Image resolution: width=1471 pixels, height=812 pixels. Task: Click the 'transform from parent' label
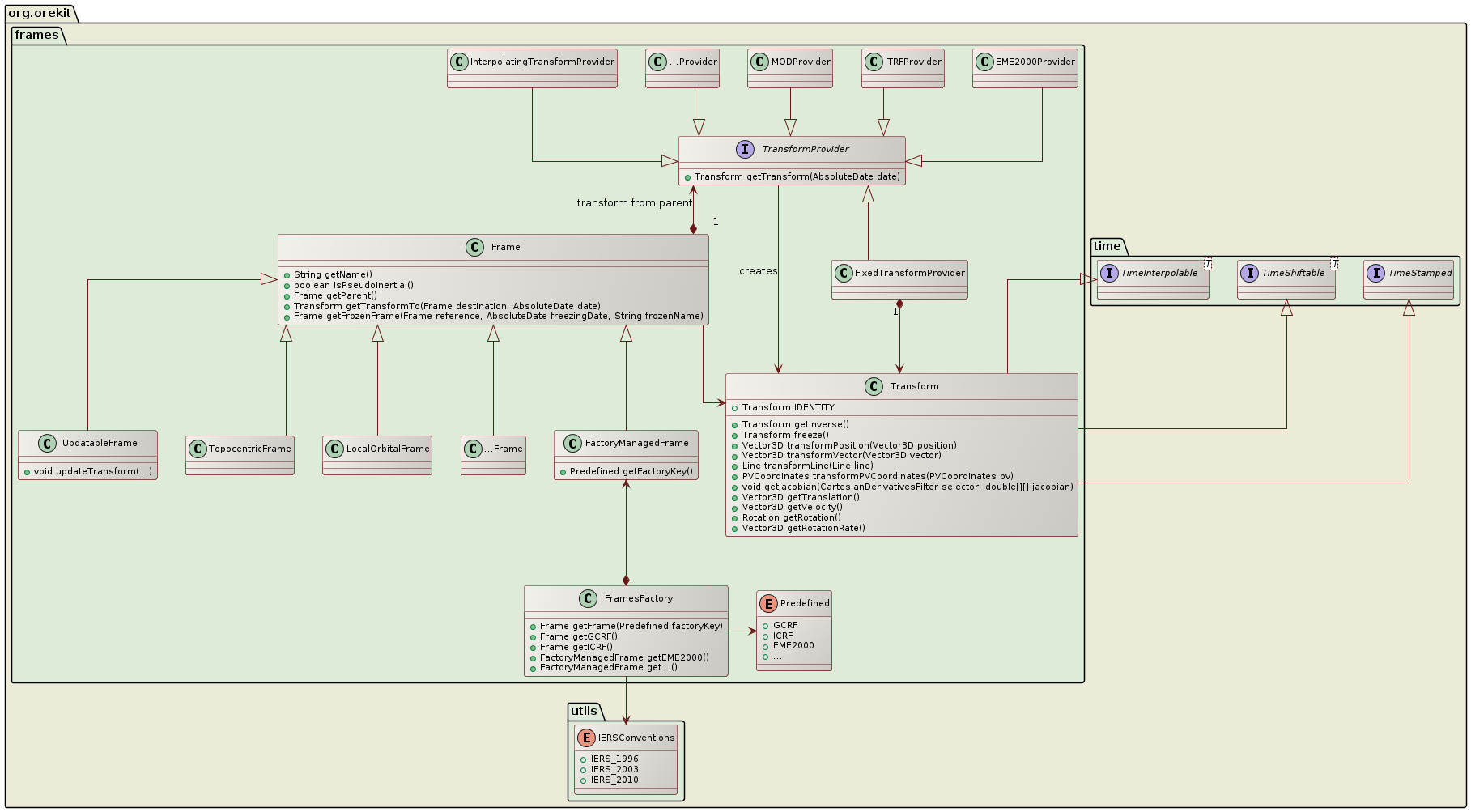pyautogui.click(x=634, y=202)
